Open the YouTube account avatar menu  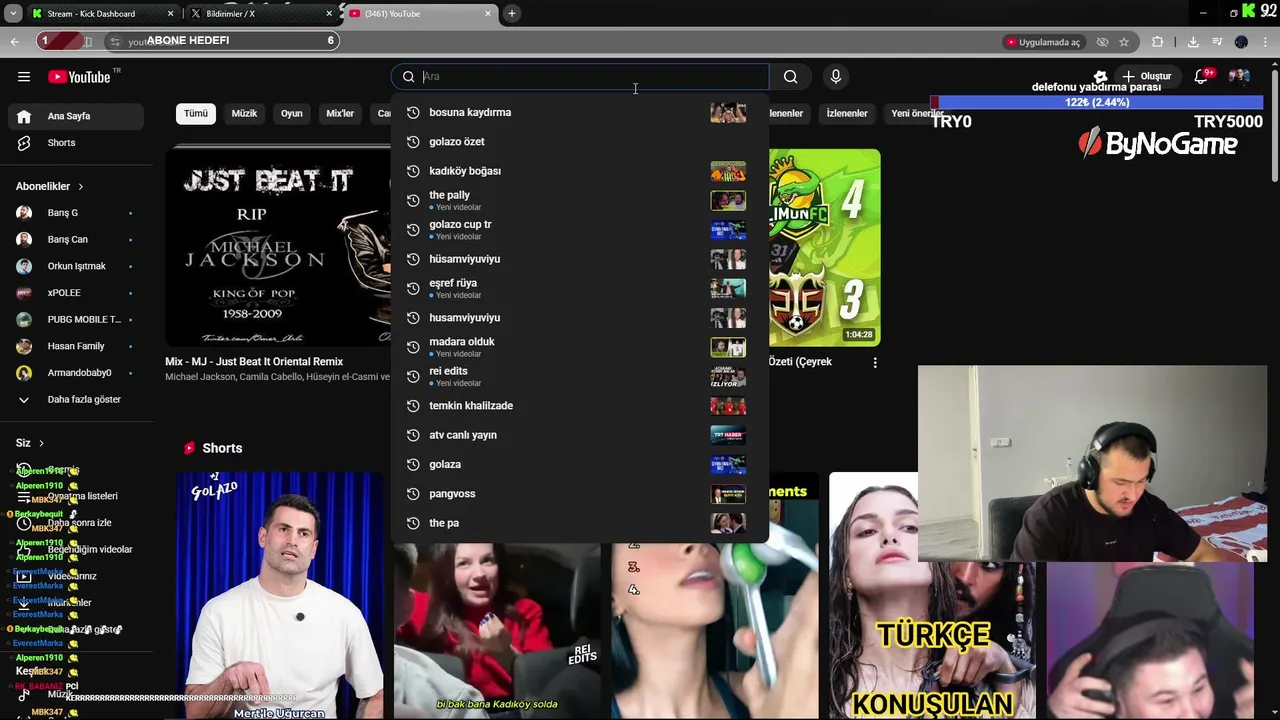coord(1239,77)
